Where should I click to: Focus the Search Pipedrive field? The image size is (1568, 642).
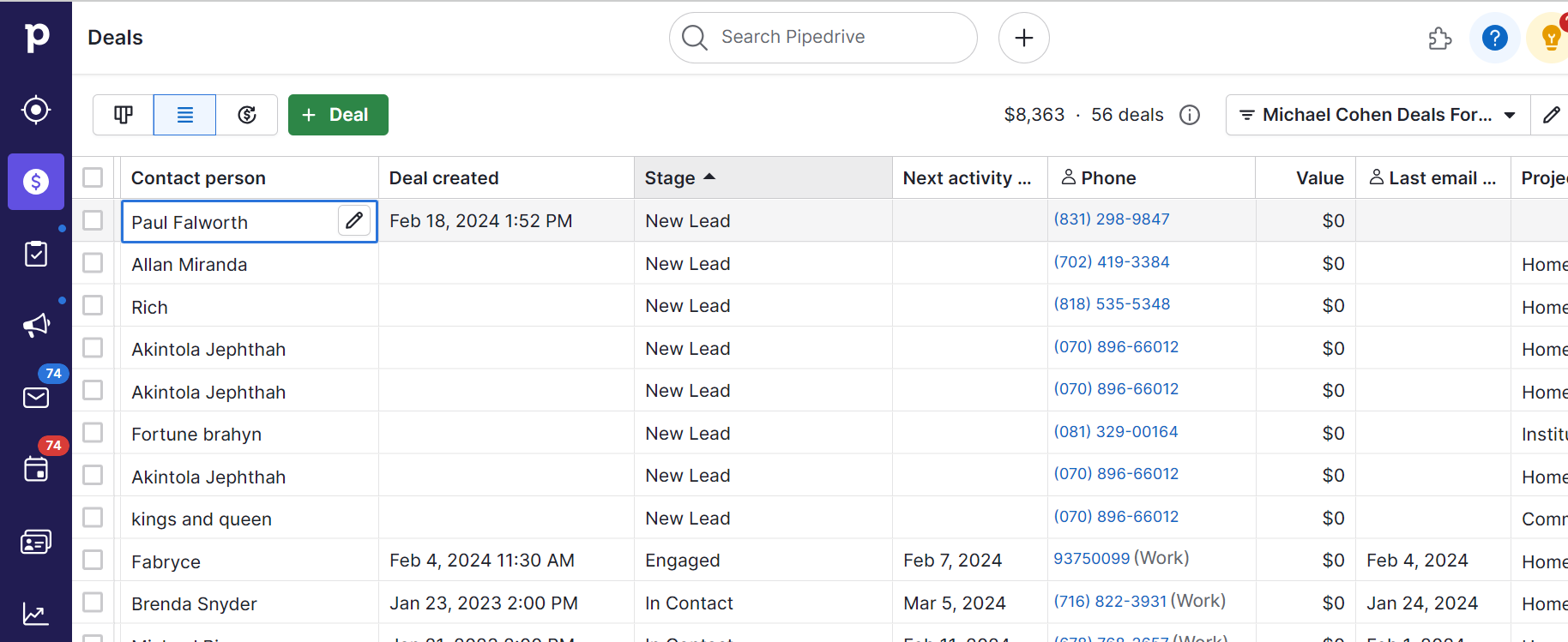[x=823, y=38]
